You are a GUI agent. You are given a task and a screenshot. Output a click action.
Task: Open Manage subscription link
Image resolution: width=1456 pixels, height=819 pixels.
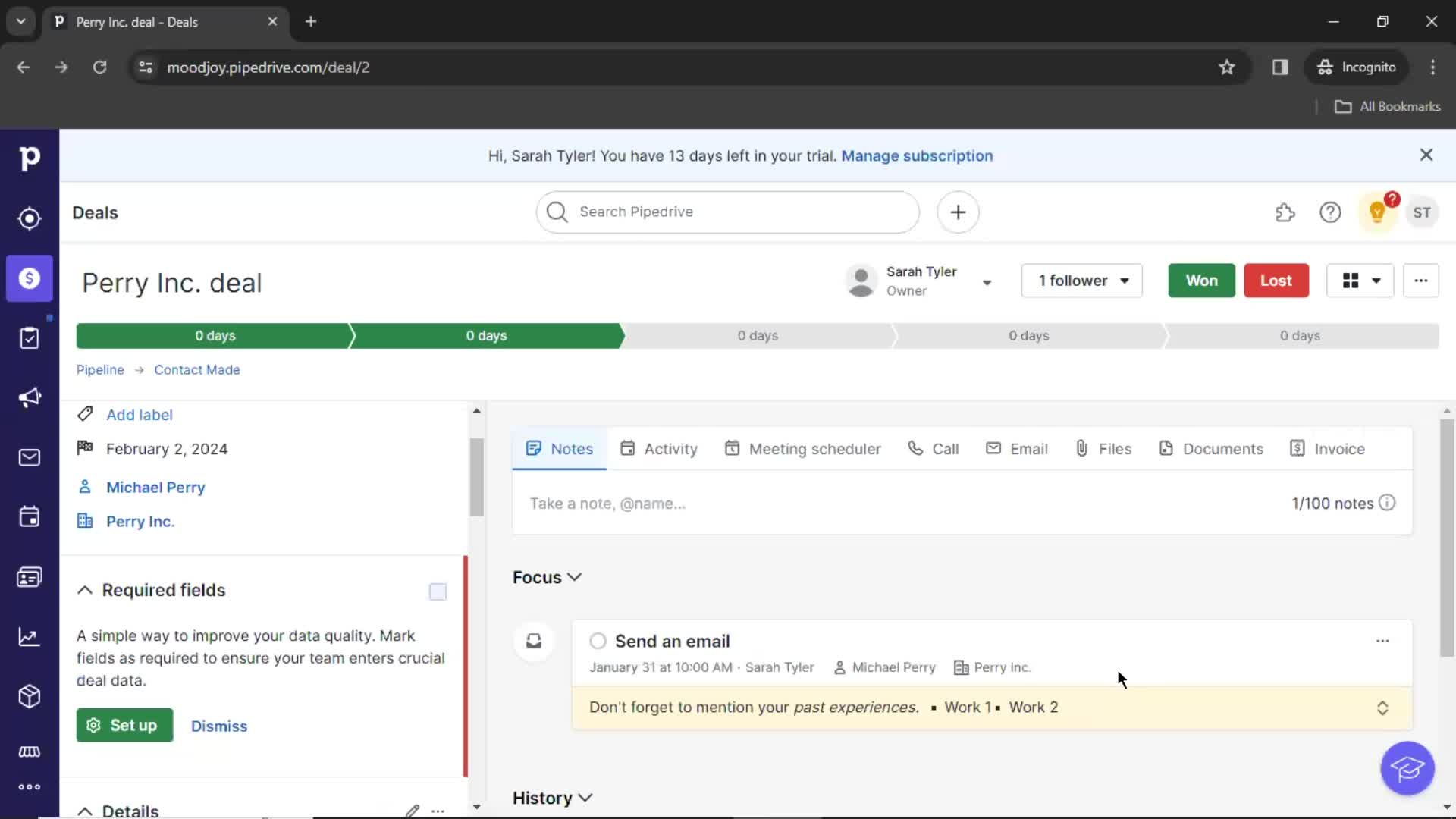coord(917,155)
